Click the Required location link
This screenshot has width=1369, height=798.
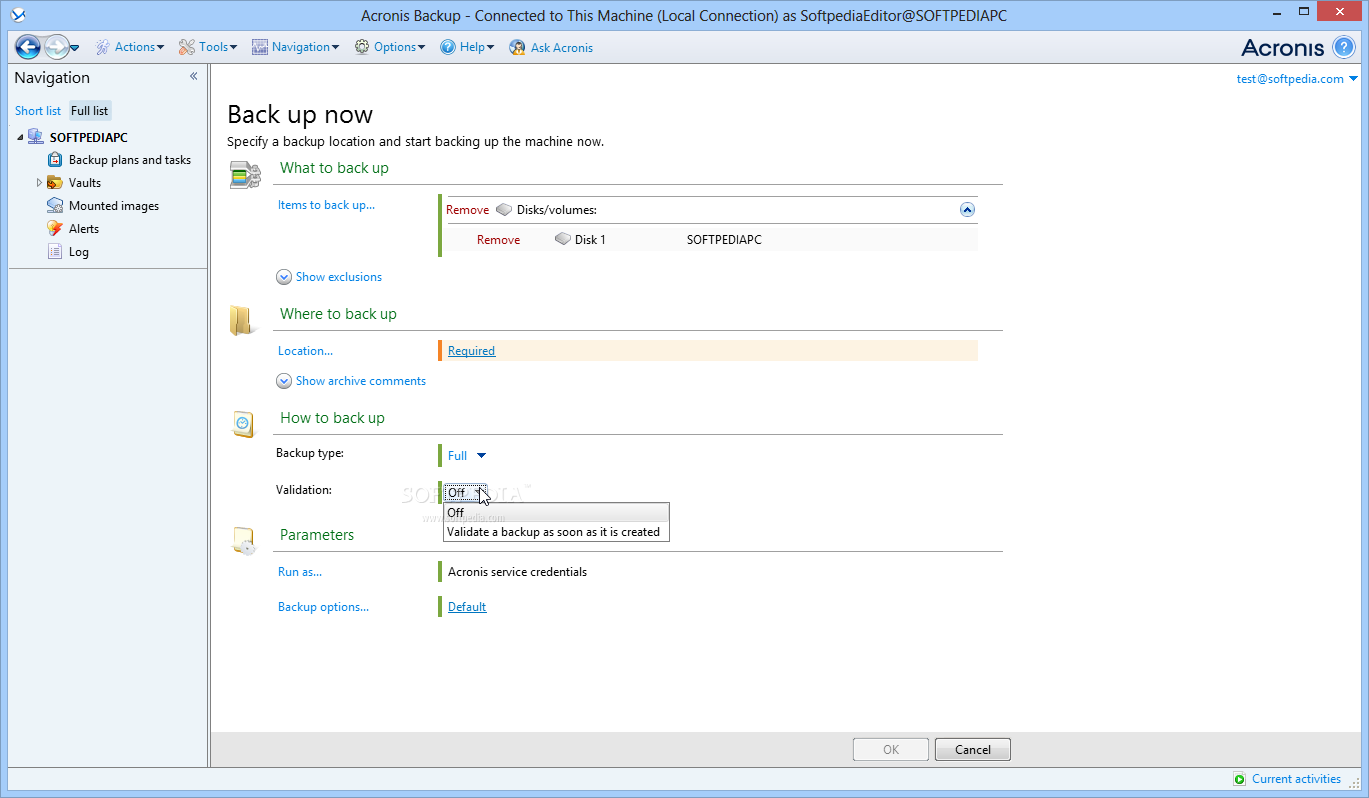(471, 351)
